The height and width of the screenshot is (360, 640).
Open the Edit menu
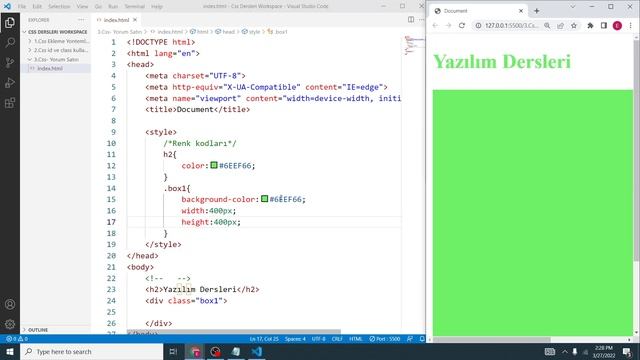coord(37,7)
